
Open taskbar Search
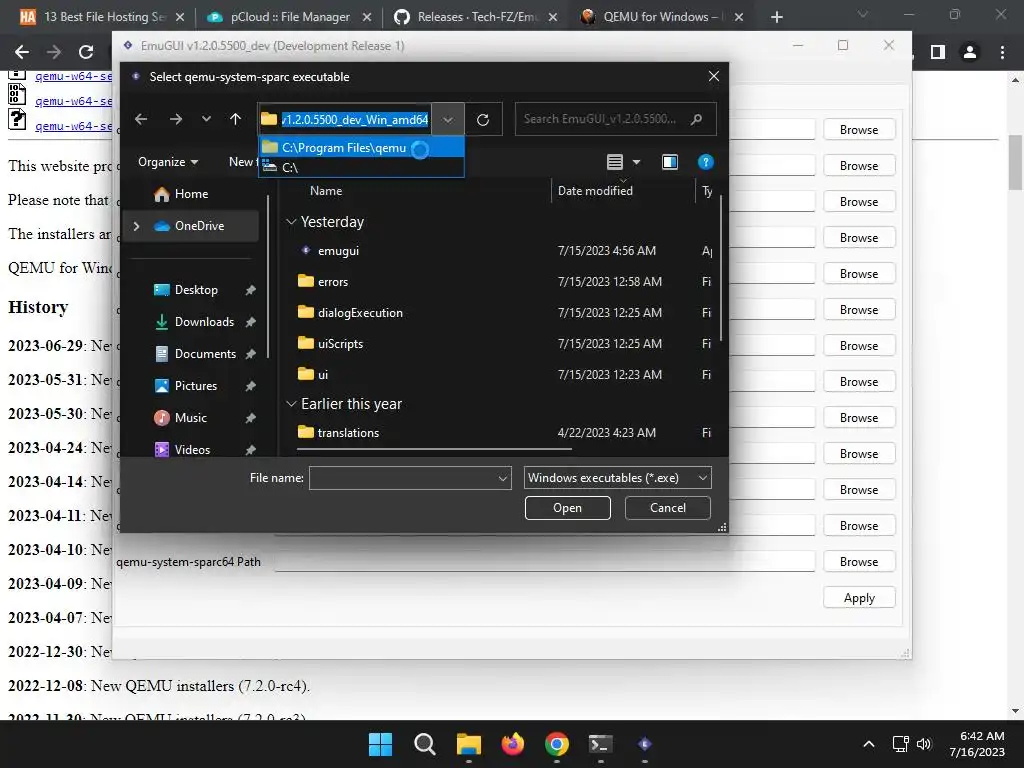(424, 744)
